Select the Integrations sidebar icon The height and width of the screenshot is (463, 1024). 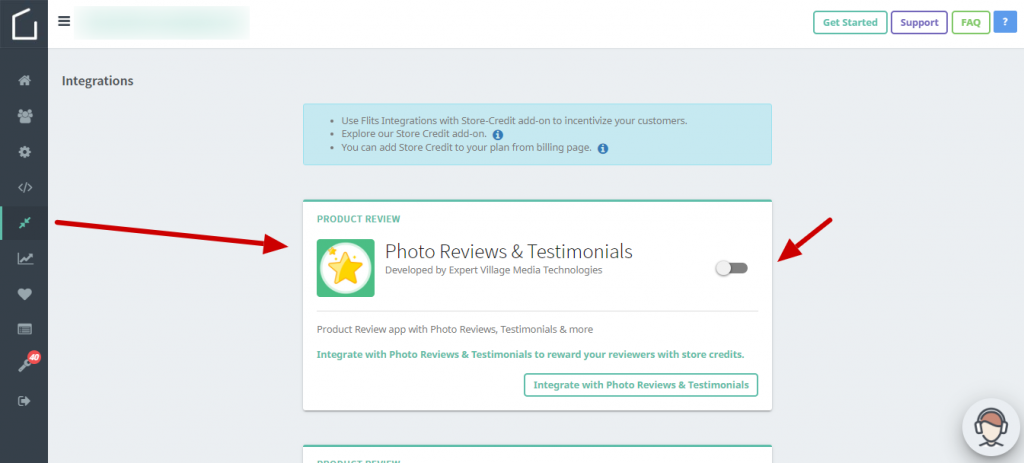(24, 223)
